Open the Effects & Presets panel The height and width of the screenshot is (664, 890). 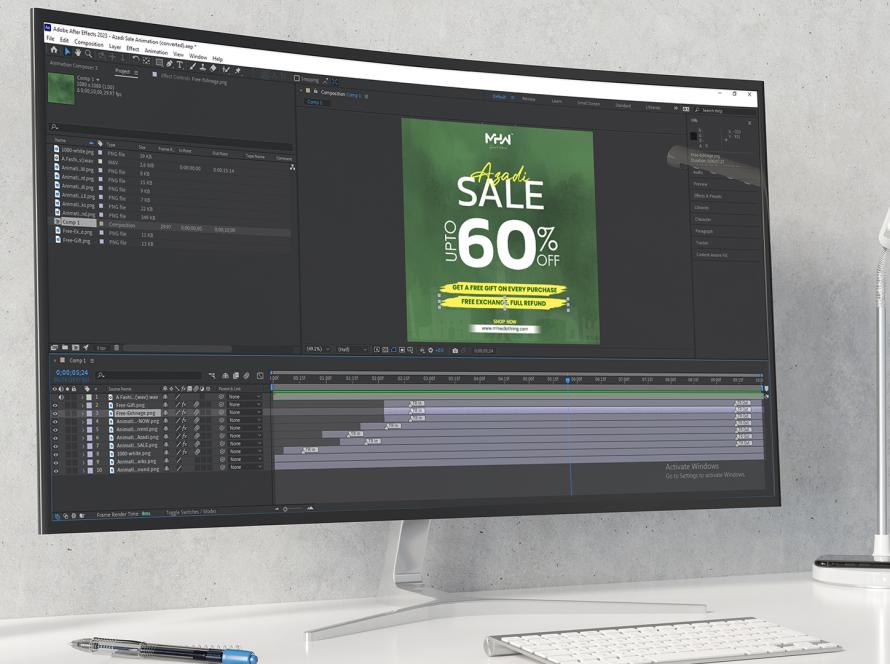click(x=708, y=196)
